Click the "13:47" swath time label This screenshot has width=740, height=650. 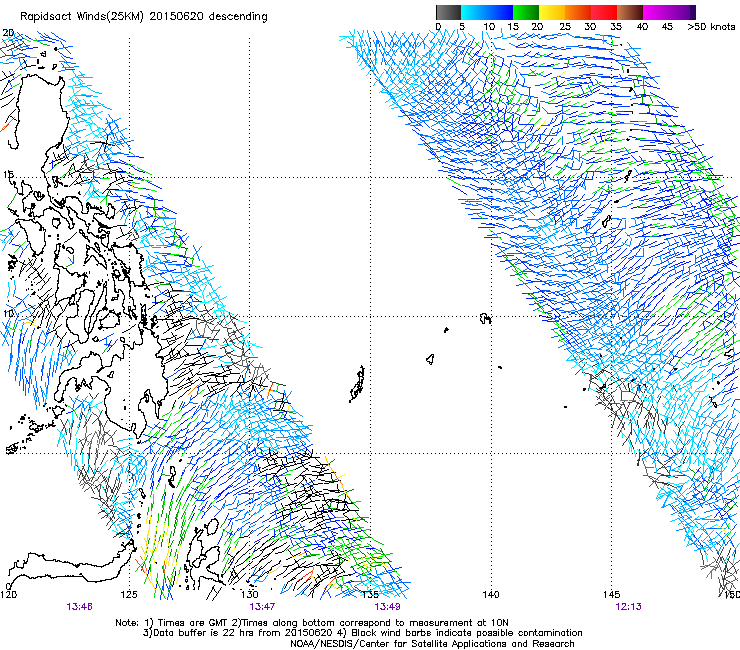tap(262, 607)
